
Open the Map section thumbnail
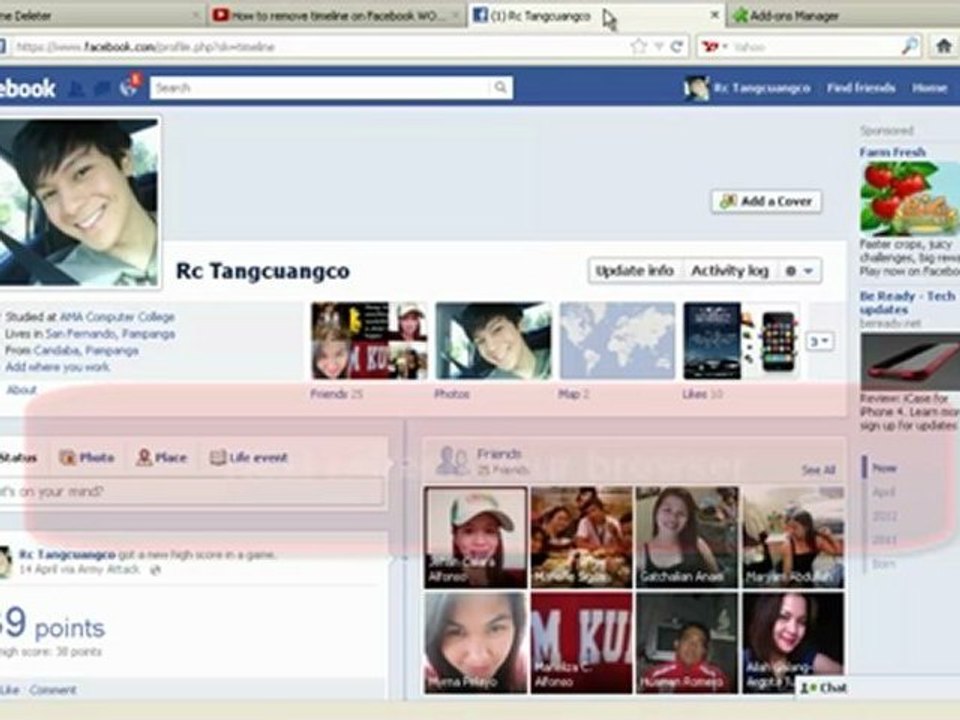(x=618, y=341)
